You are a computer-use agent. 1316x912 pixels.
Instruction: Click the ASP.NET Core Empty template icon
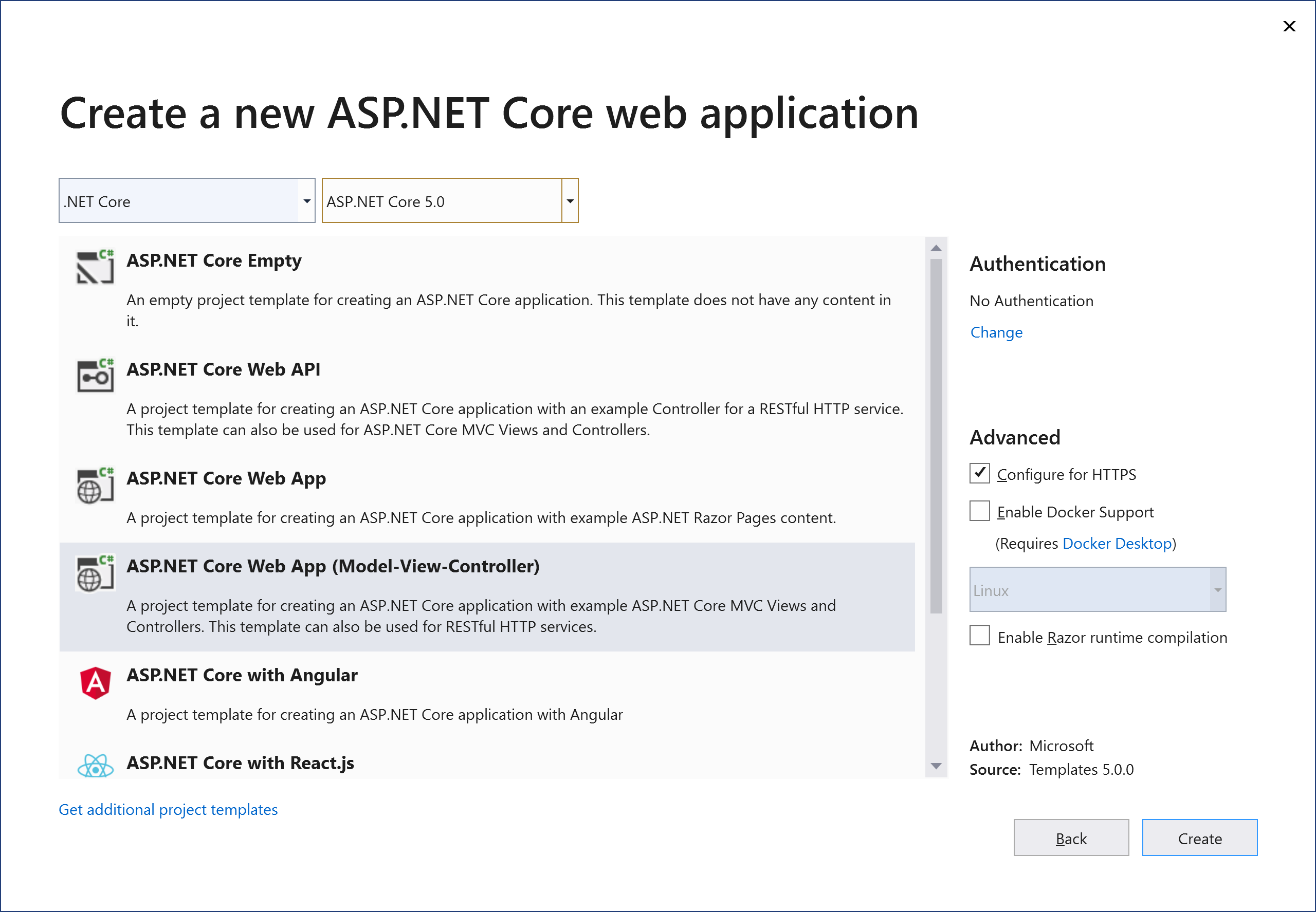click(95, 267)
